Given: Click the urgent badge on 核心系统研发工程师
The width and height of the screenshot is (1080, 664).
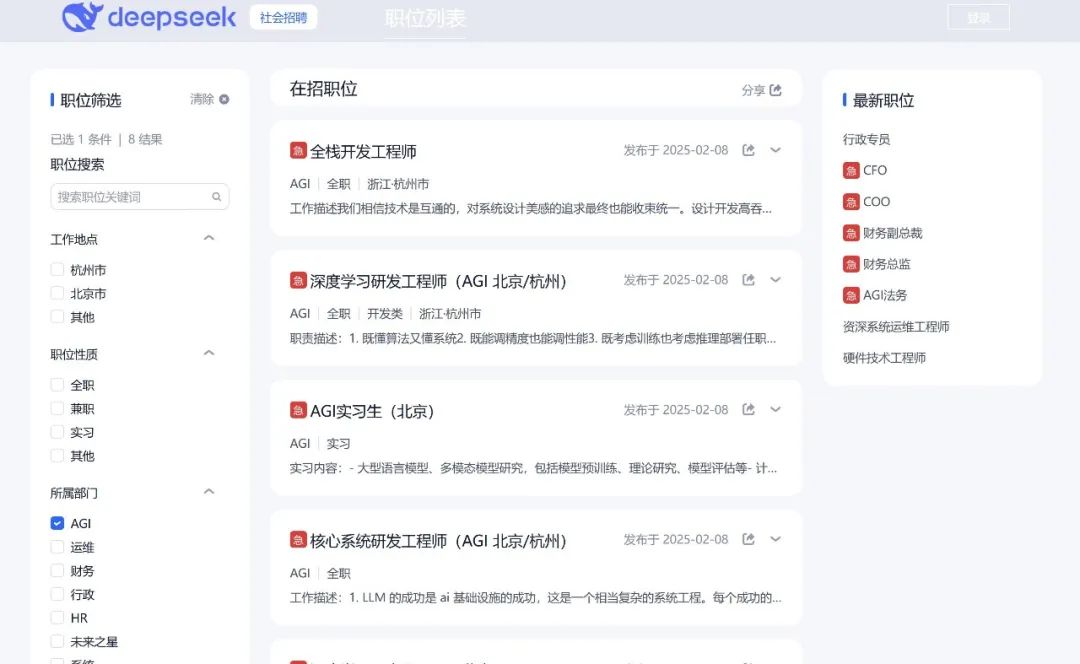Looking at the screenshot, I should (298, 539).
